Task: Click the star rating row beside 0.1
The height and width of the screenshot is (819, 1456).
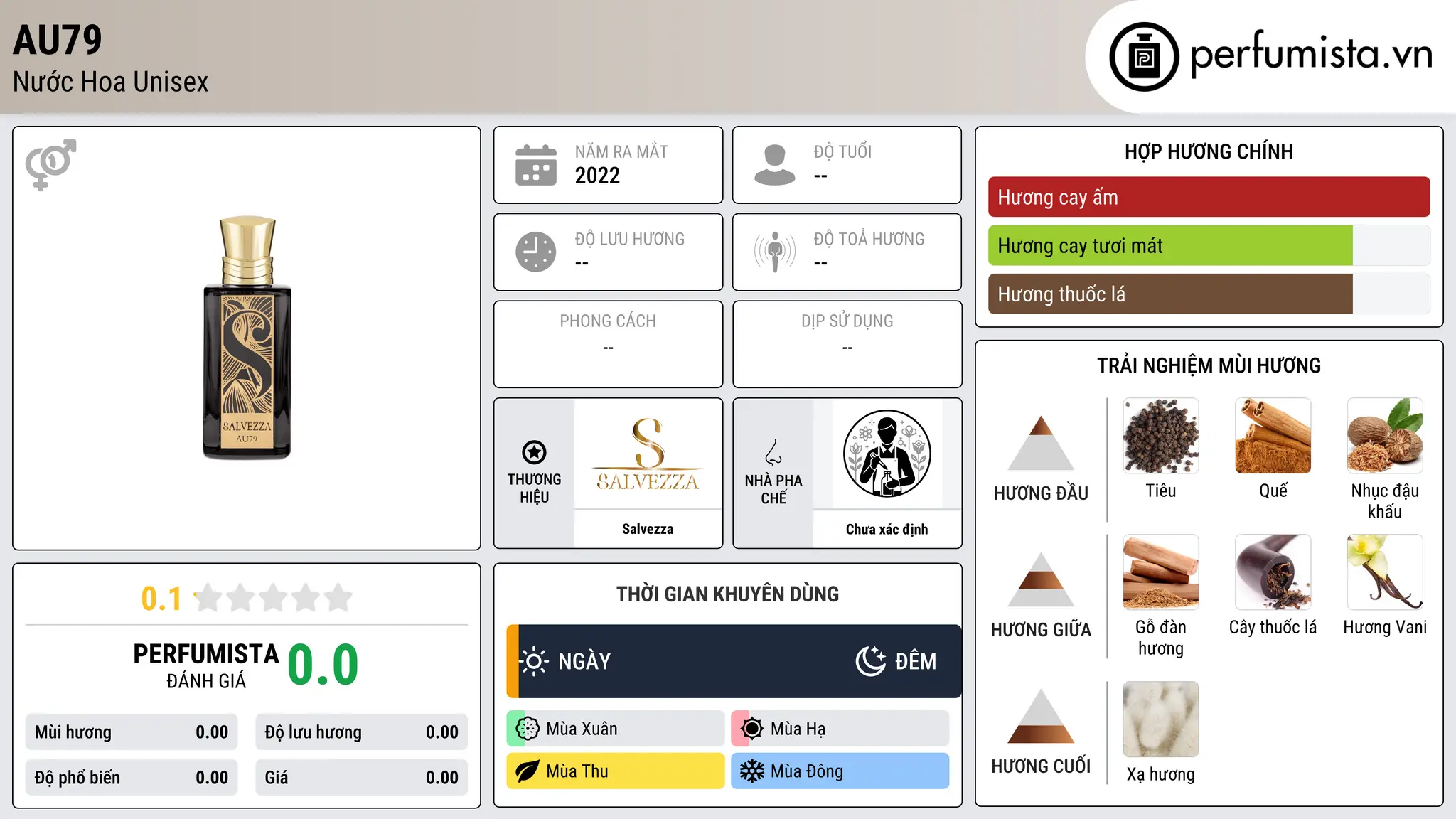Action: click(x=274, y=598)
